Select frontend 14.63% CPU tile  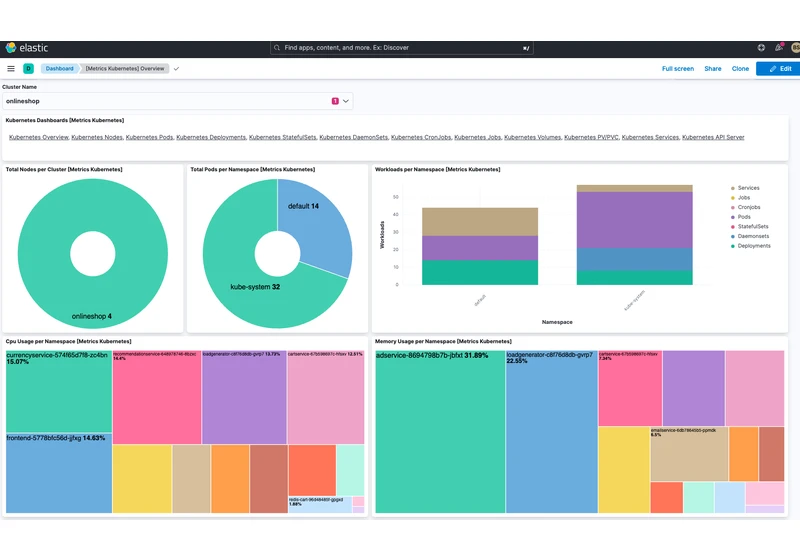59,473
